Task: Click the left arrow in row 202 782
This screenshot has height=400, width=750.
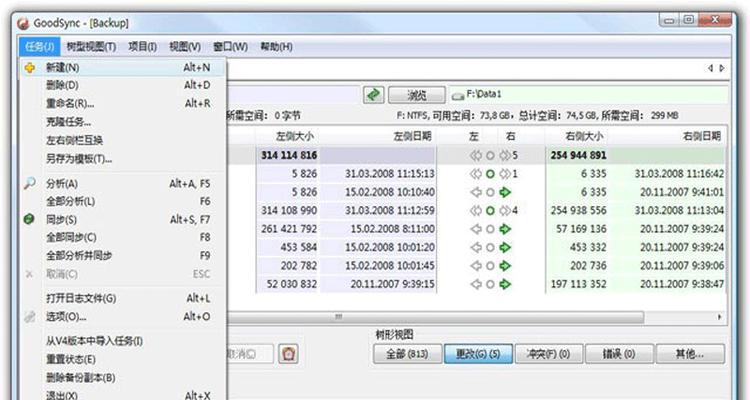Action: click(476, 266)
